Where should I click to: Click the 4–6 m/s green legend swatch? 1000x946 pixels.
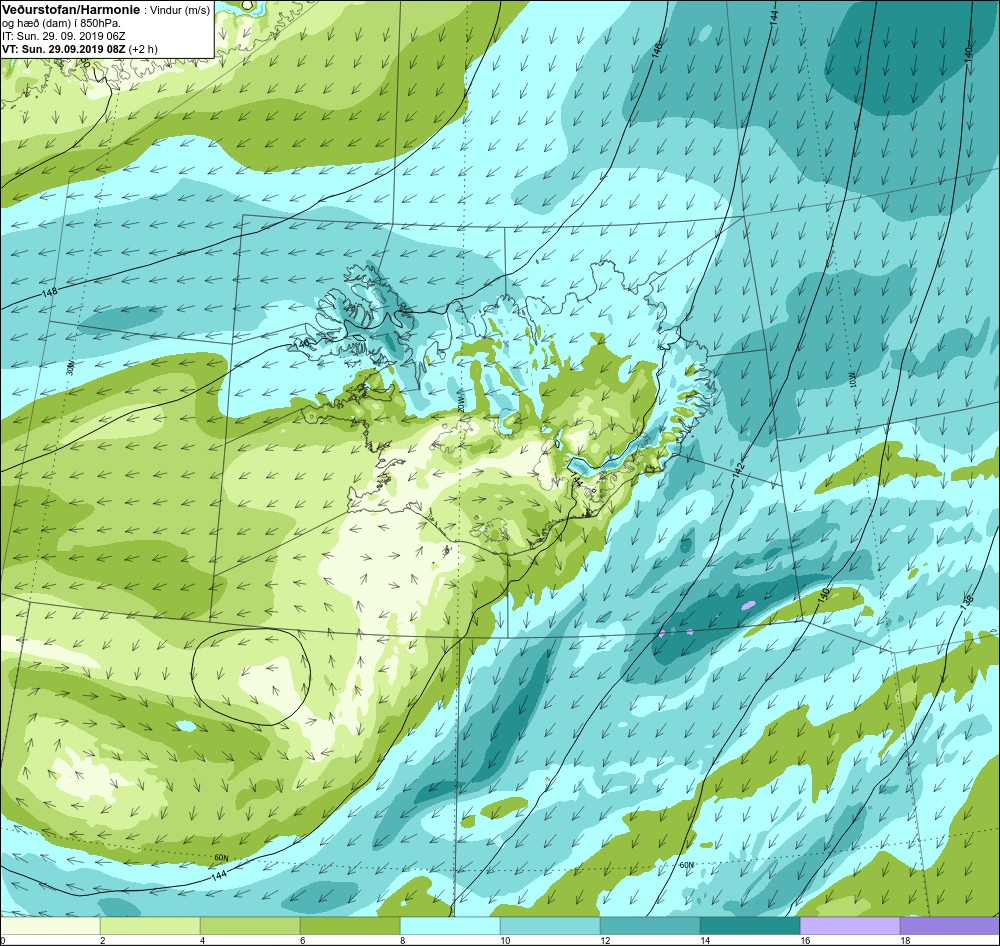[x=250, y=926]
